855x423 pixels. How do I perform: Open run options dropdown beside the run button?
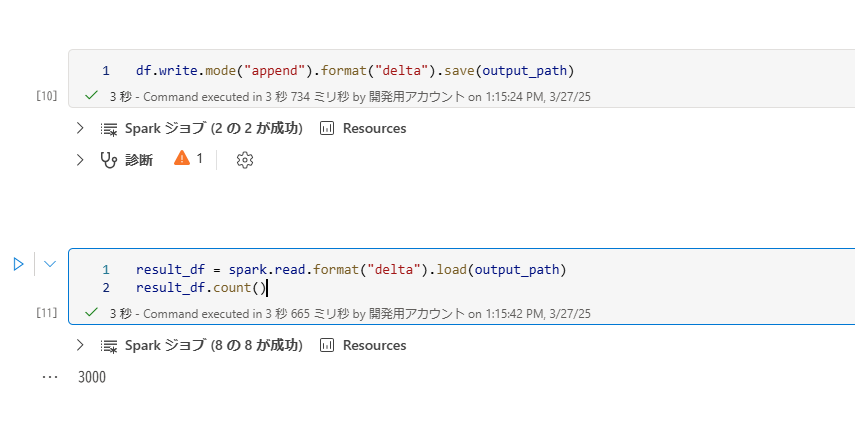[49, 264]
